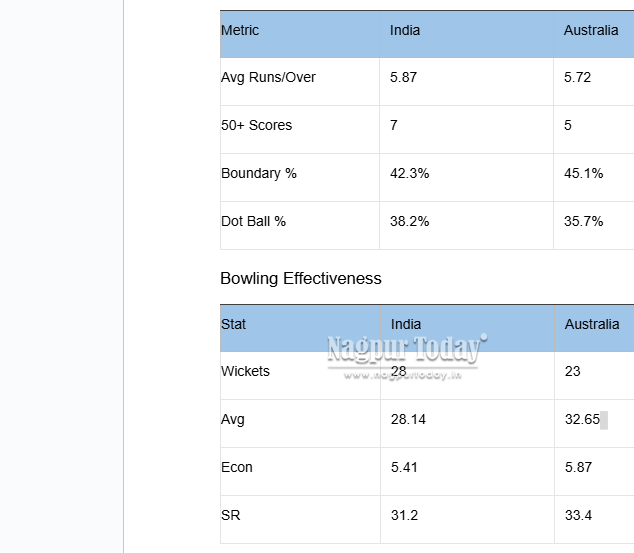Click India's 5.87 runs per over value
The image size is (634, 553).
point(404,78)
